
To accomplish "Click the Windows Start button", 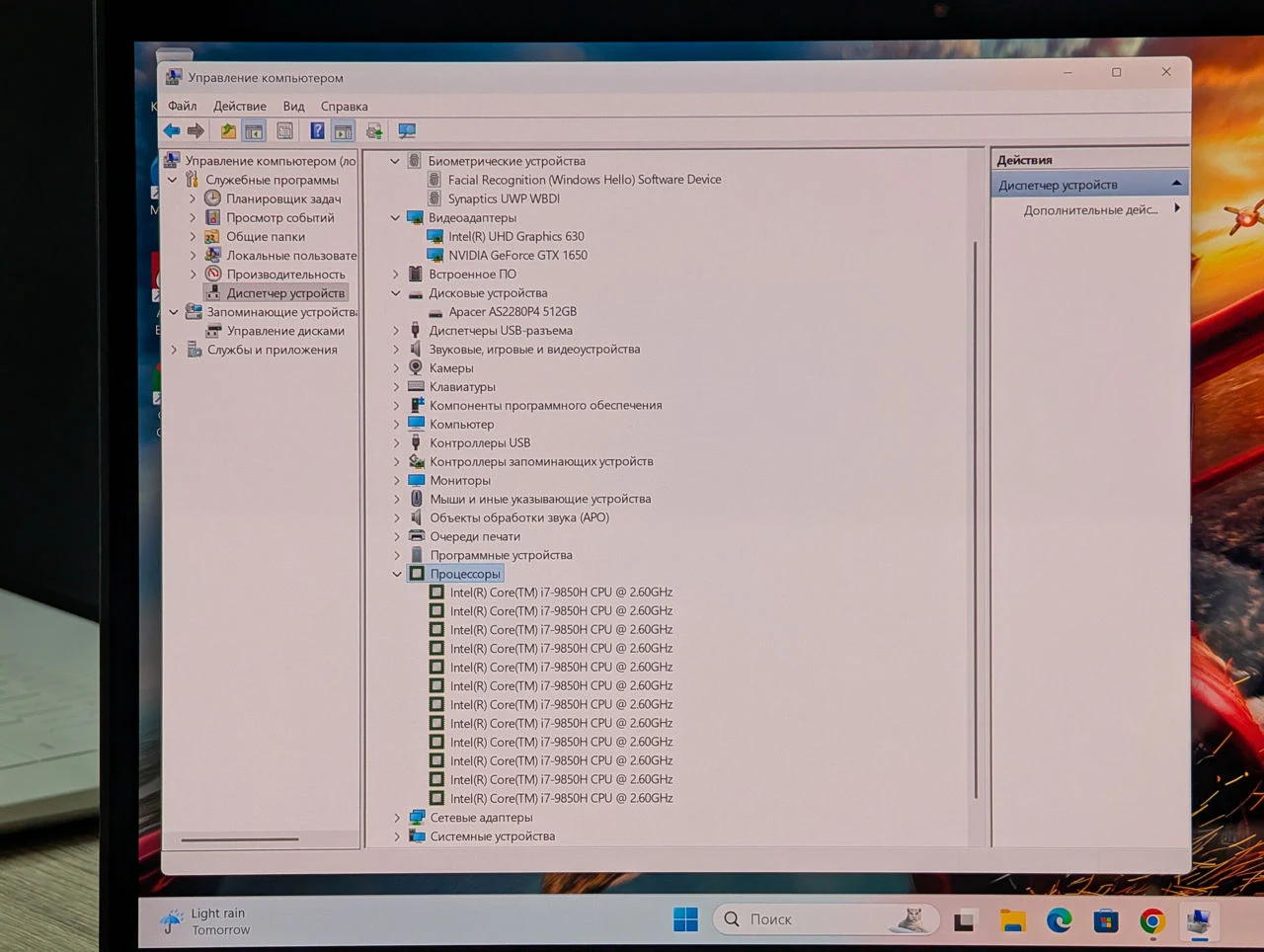I will [x=685, y=919].
